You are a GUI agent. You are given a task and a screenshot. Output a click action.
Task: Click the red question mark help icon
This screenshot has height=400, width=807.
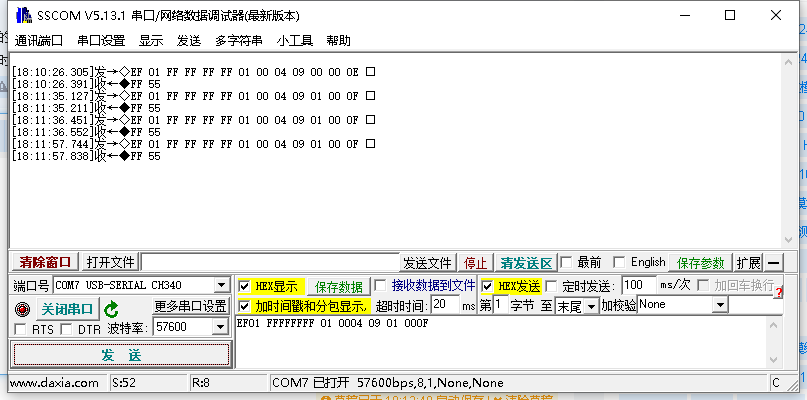coord(778,292)
